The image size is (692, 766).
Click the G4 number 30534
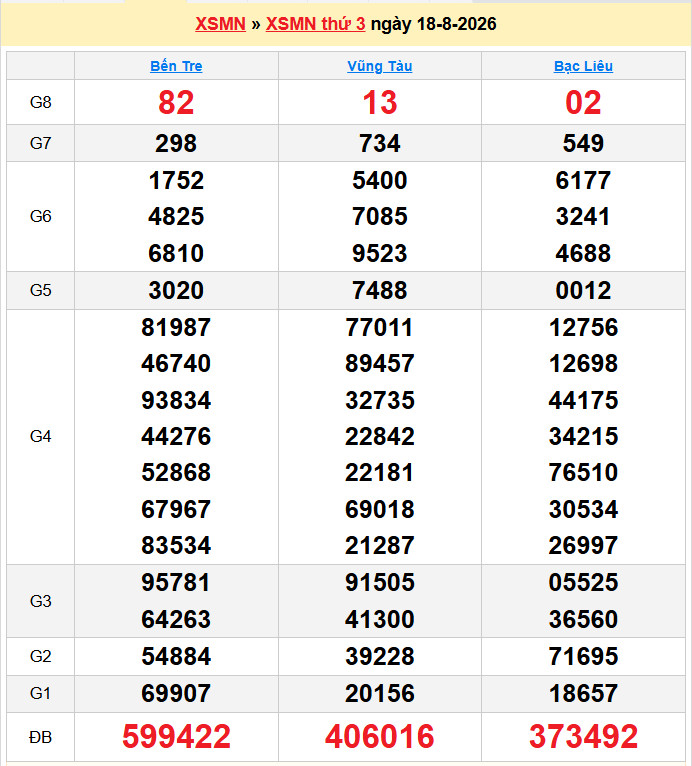pyautogui.click(x=584, y=509)
